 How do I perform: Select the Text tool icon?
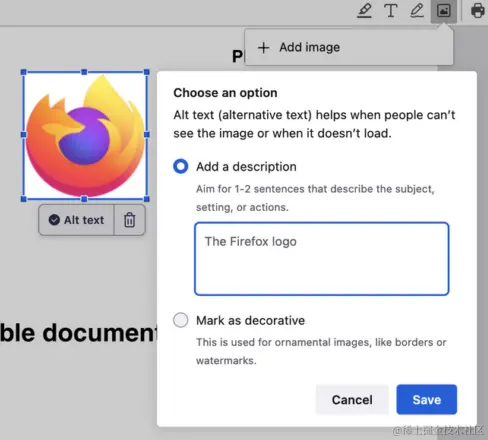391,10
